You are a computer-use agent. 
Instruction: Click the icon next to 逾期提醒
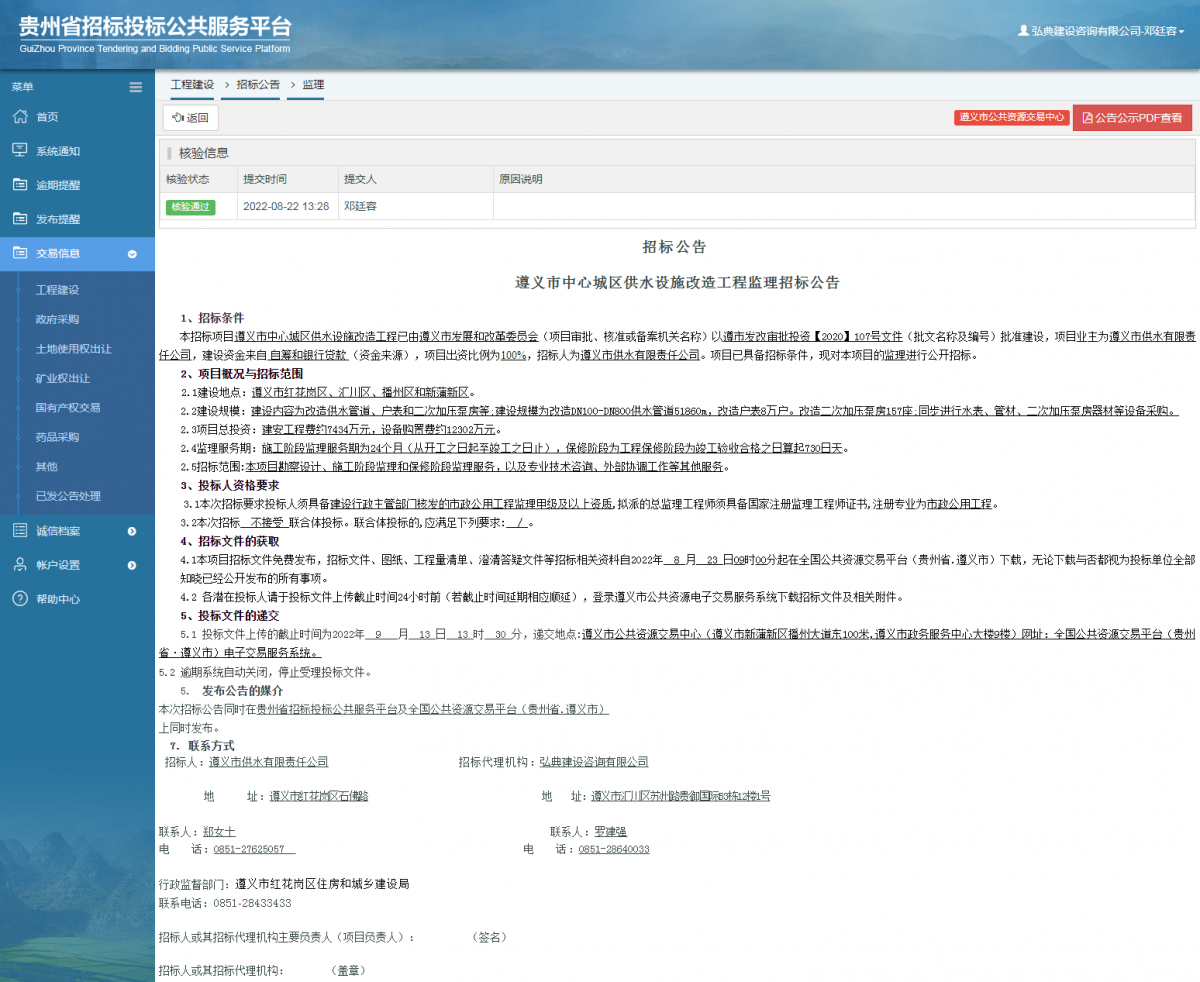(x=20, y=185)
